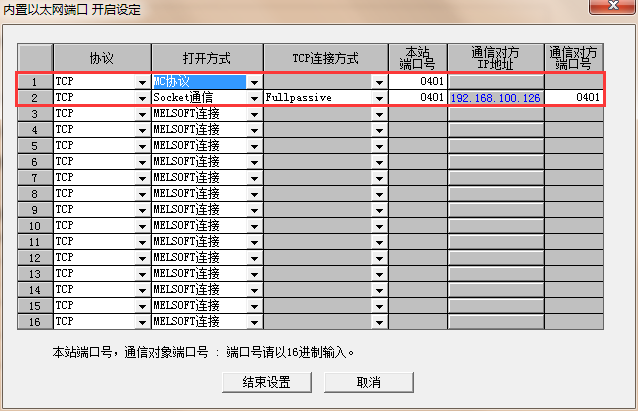Select highlighted MC协议 text in row 1
Viewport: 638px width, 411px height.
point(171,81)
